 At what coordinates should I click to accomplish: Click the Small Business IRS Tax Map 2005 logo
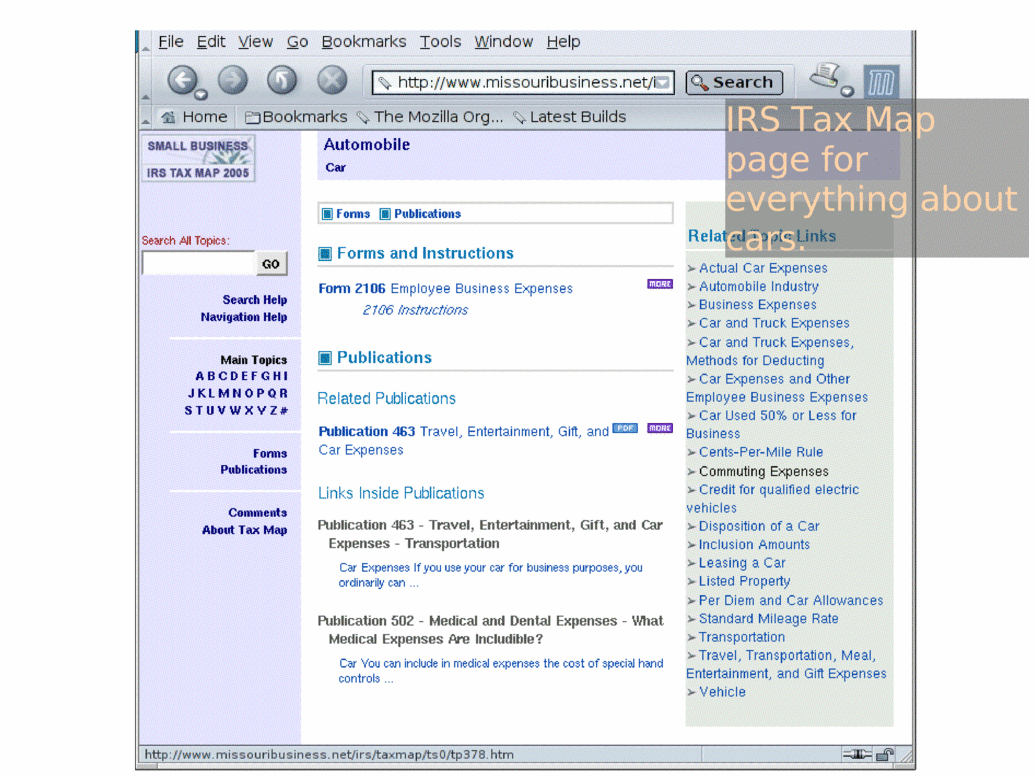[198, 158]
